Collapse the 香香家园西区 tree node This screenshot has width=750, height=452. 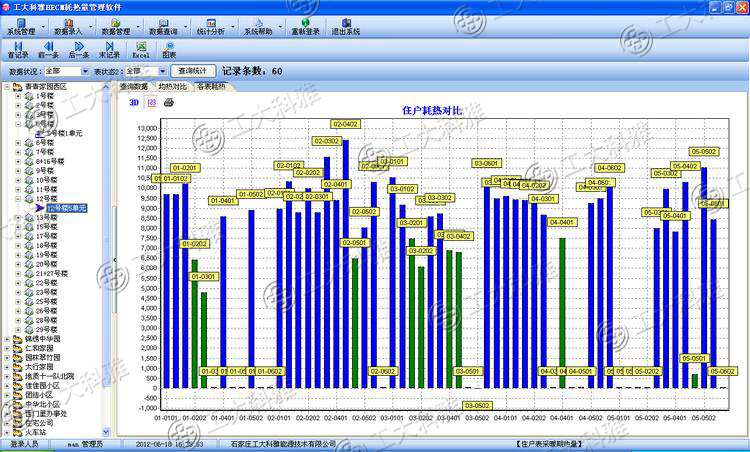coord(7,87)
